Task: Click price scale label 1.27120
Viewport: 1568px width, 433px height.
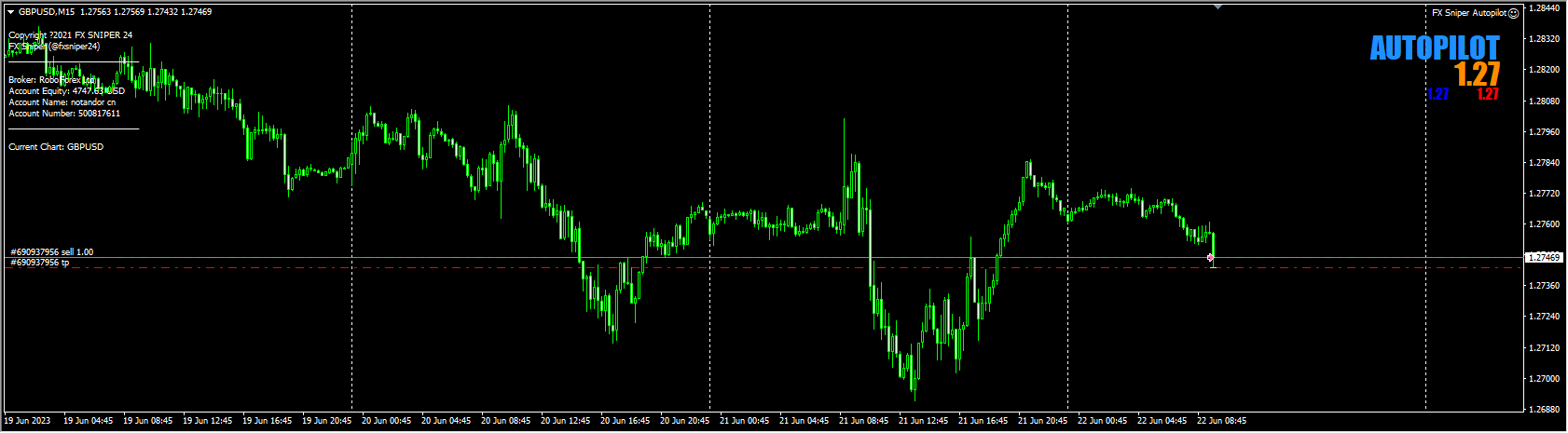Action: click(1546, 348)
